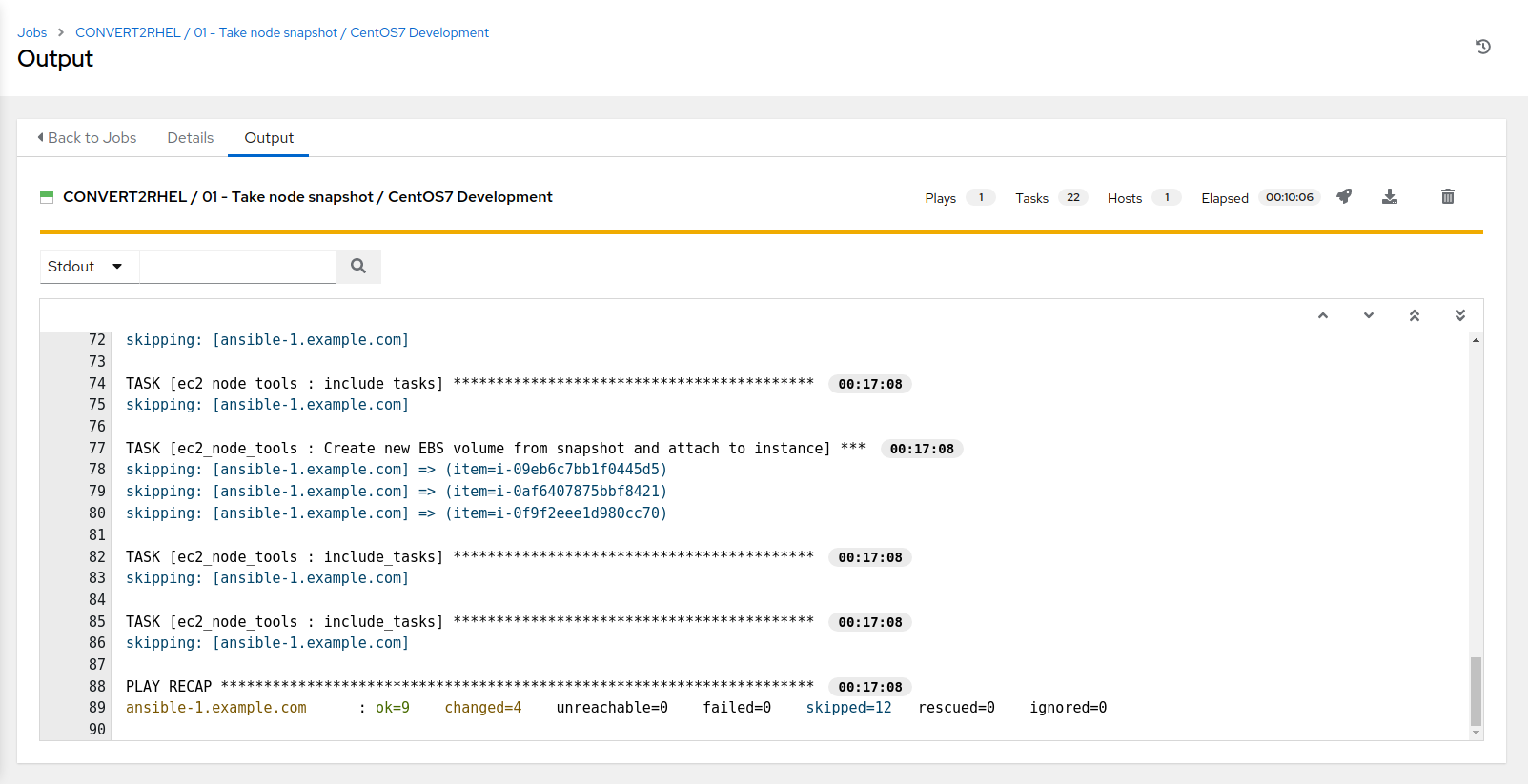The width and height of the screenshot is (1528, 784).
Task: Go back to Jobs list
Action: [x=87, y=138]
